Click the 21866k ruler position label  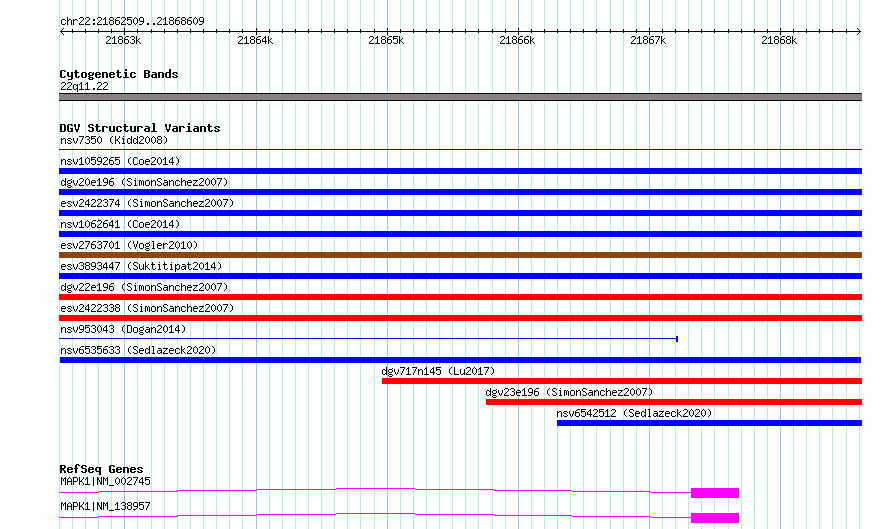517,40
